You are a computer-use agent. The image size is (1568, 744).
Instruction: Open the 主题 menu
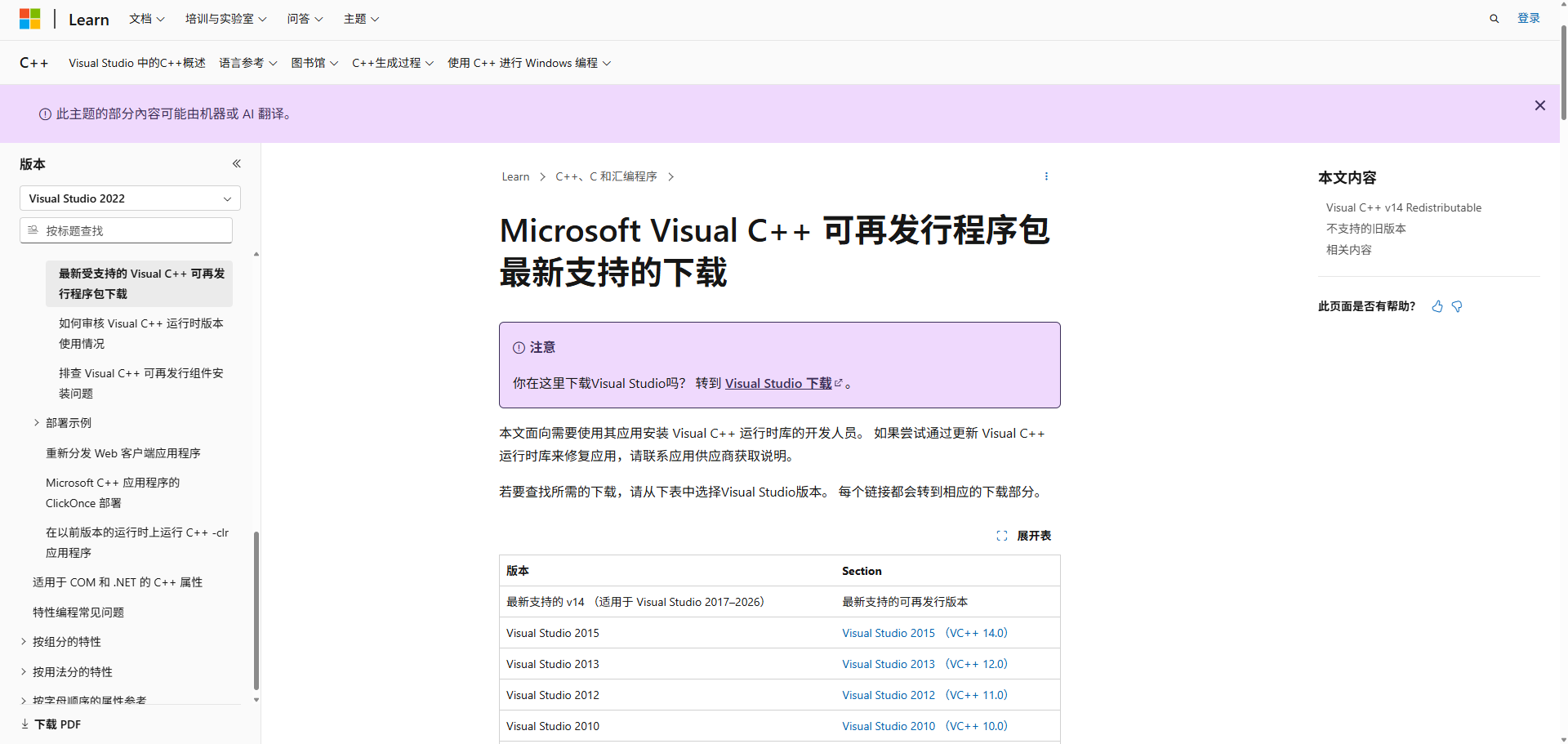[361, 19]
